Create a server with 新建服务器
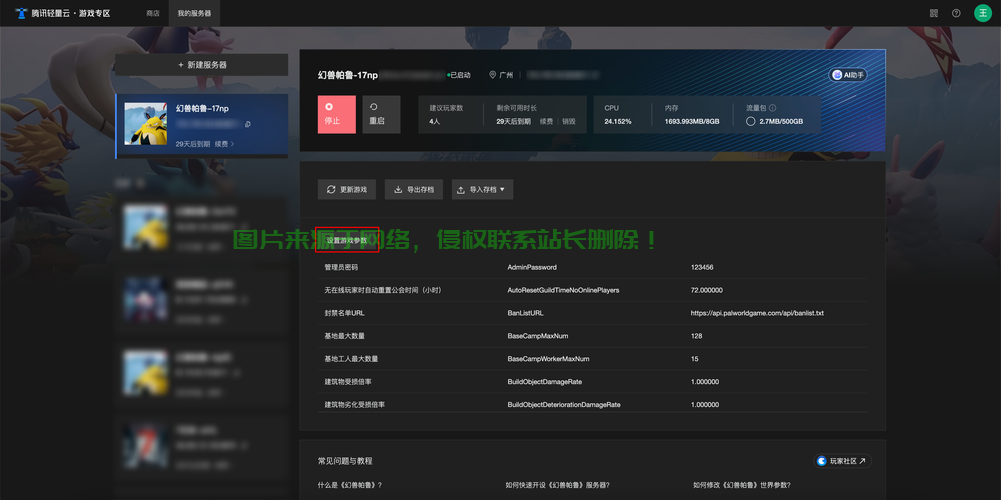This screenshot has height=500, width=1001. point(202,65)
